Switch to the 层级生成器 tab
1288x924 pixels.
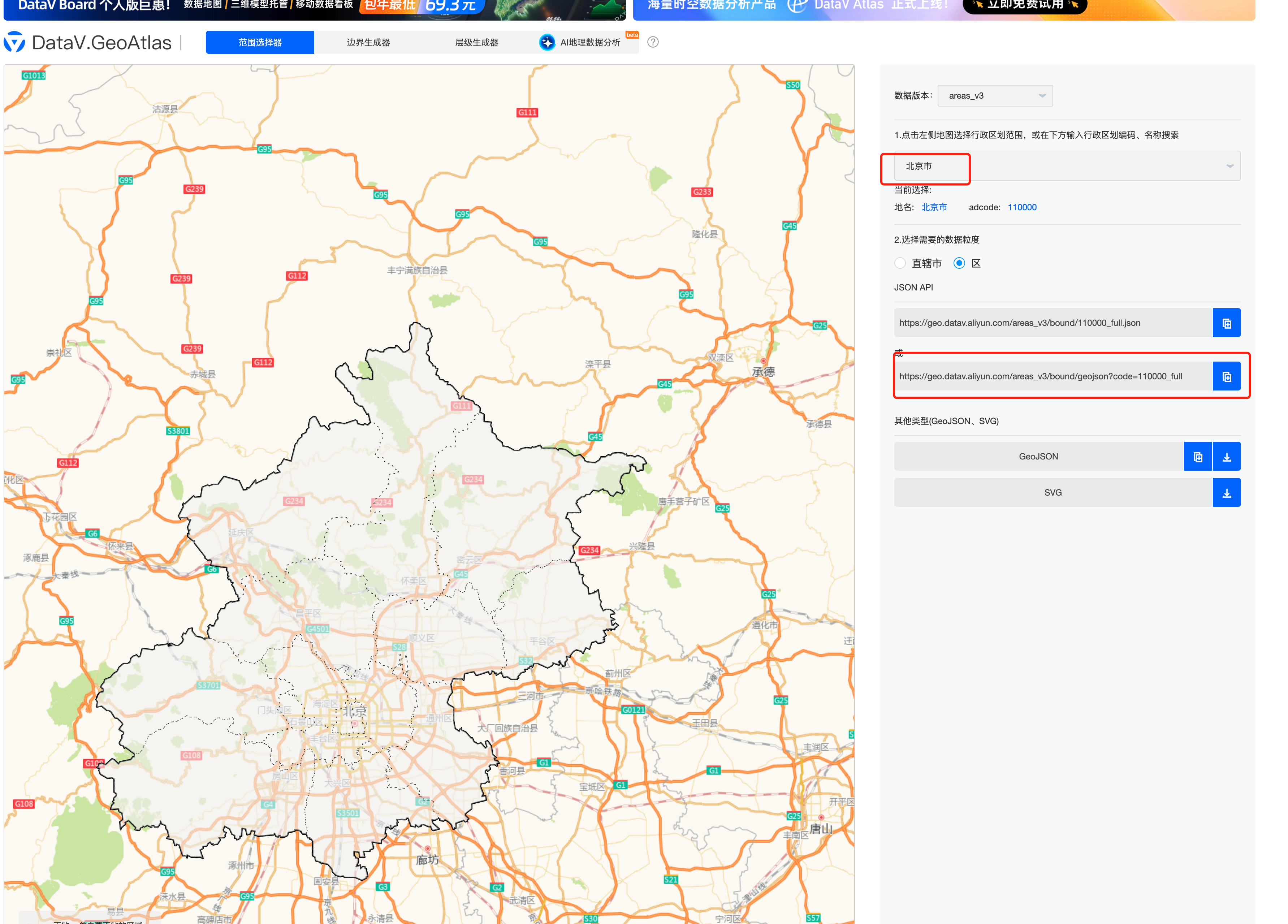pyautogui.click(x=476, y=42)
